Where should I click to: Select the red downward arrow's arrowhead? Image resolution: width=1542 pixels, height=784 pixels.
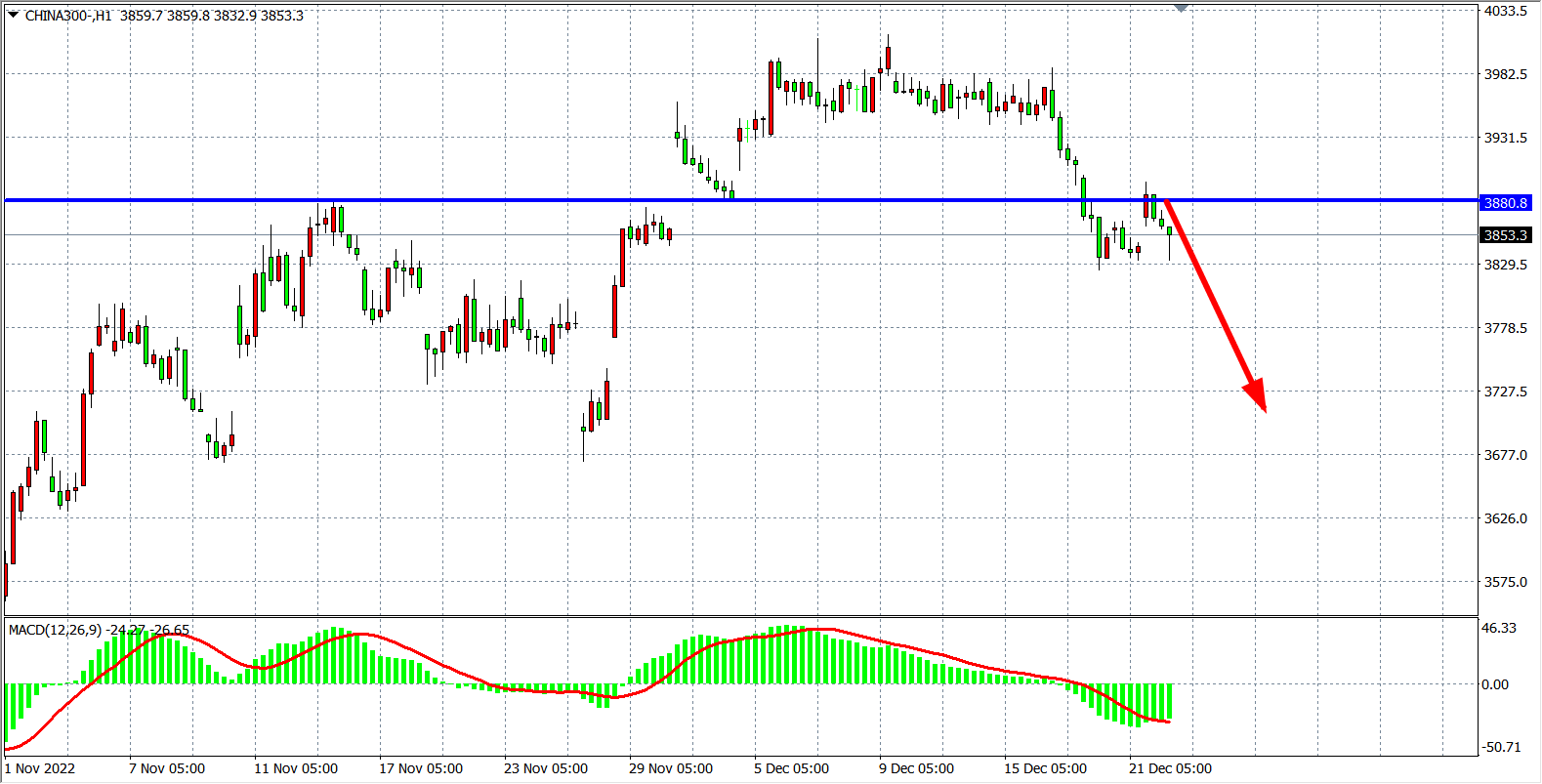tap(1257, 396)
